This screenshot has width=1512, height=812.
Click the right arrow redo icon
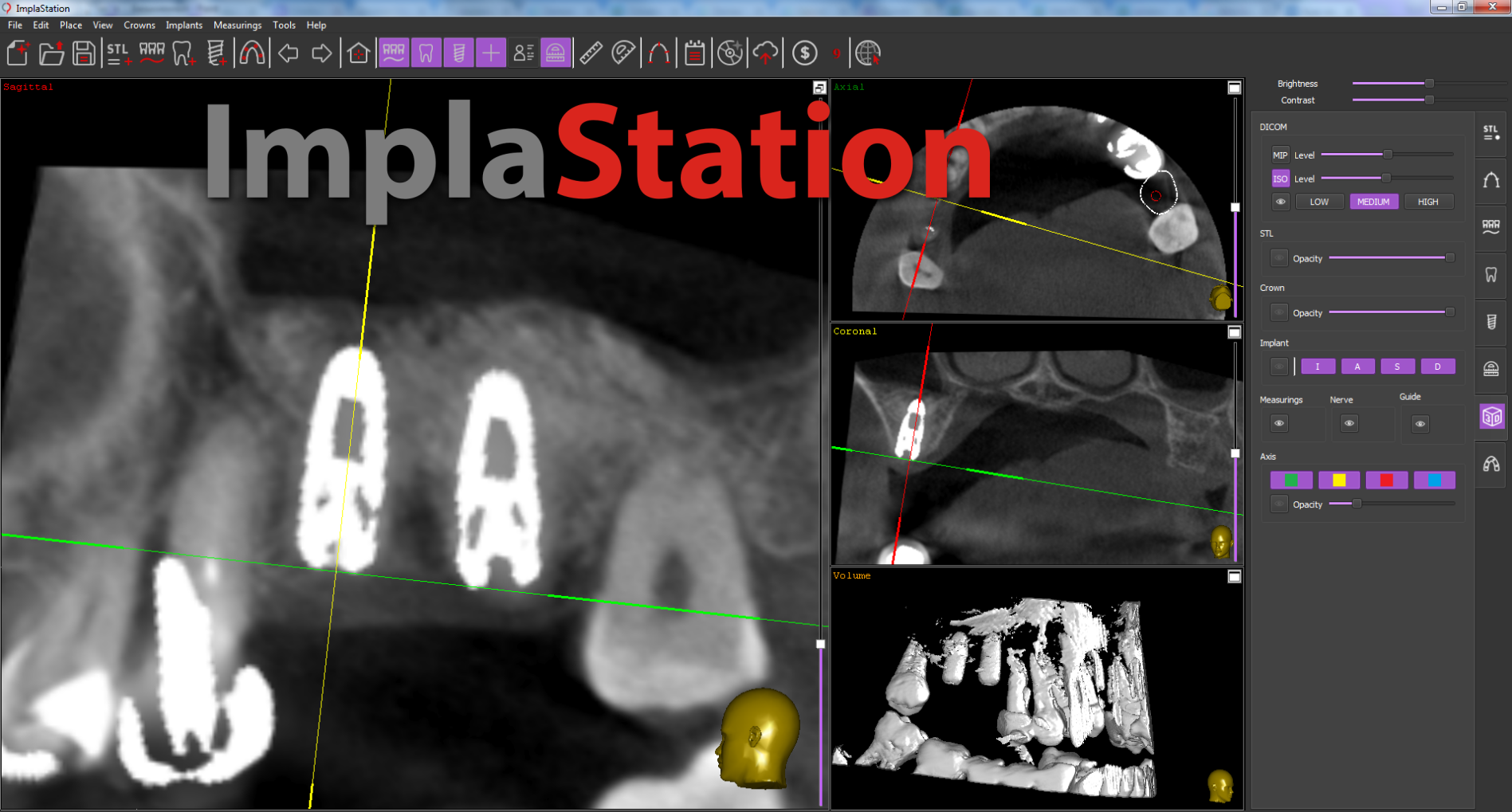tap(321, 53)
